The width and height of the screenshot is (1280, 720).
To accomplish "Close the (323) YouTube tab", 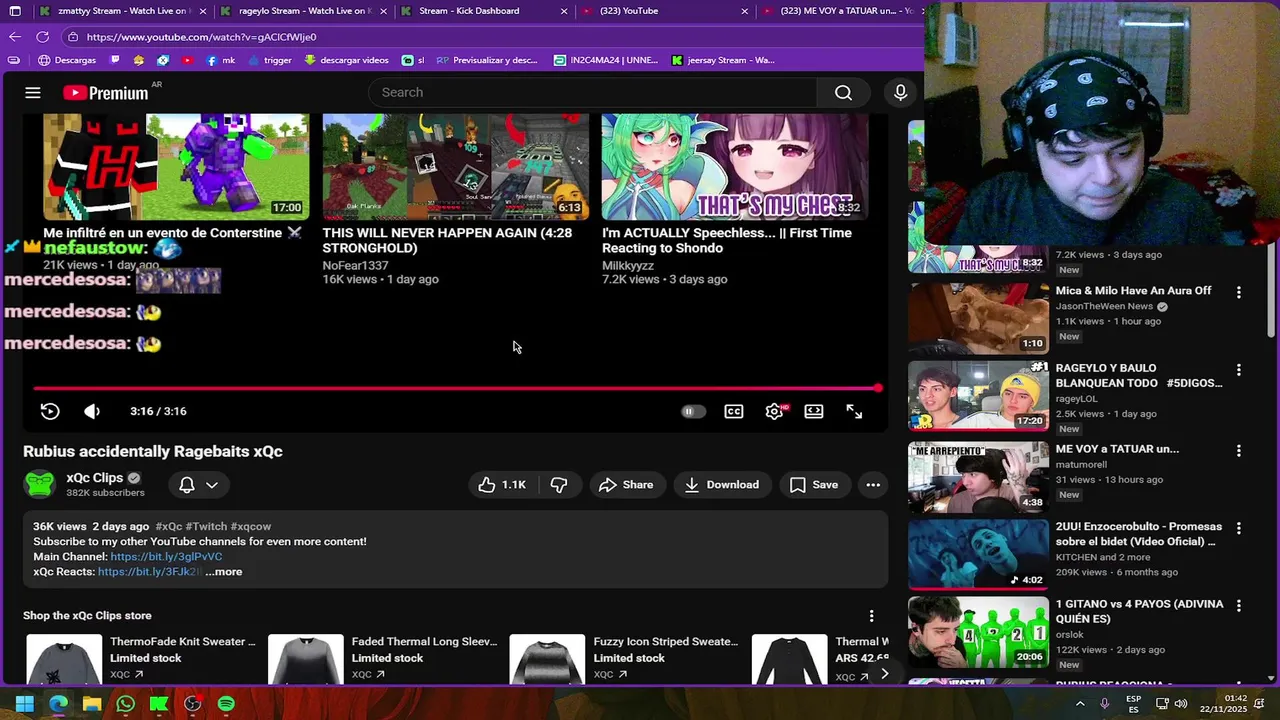I will pyautogui.click(x=744, y=11).
